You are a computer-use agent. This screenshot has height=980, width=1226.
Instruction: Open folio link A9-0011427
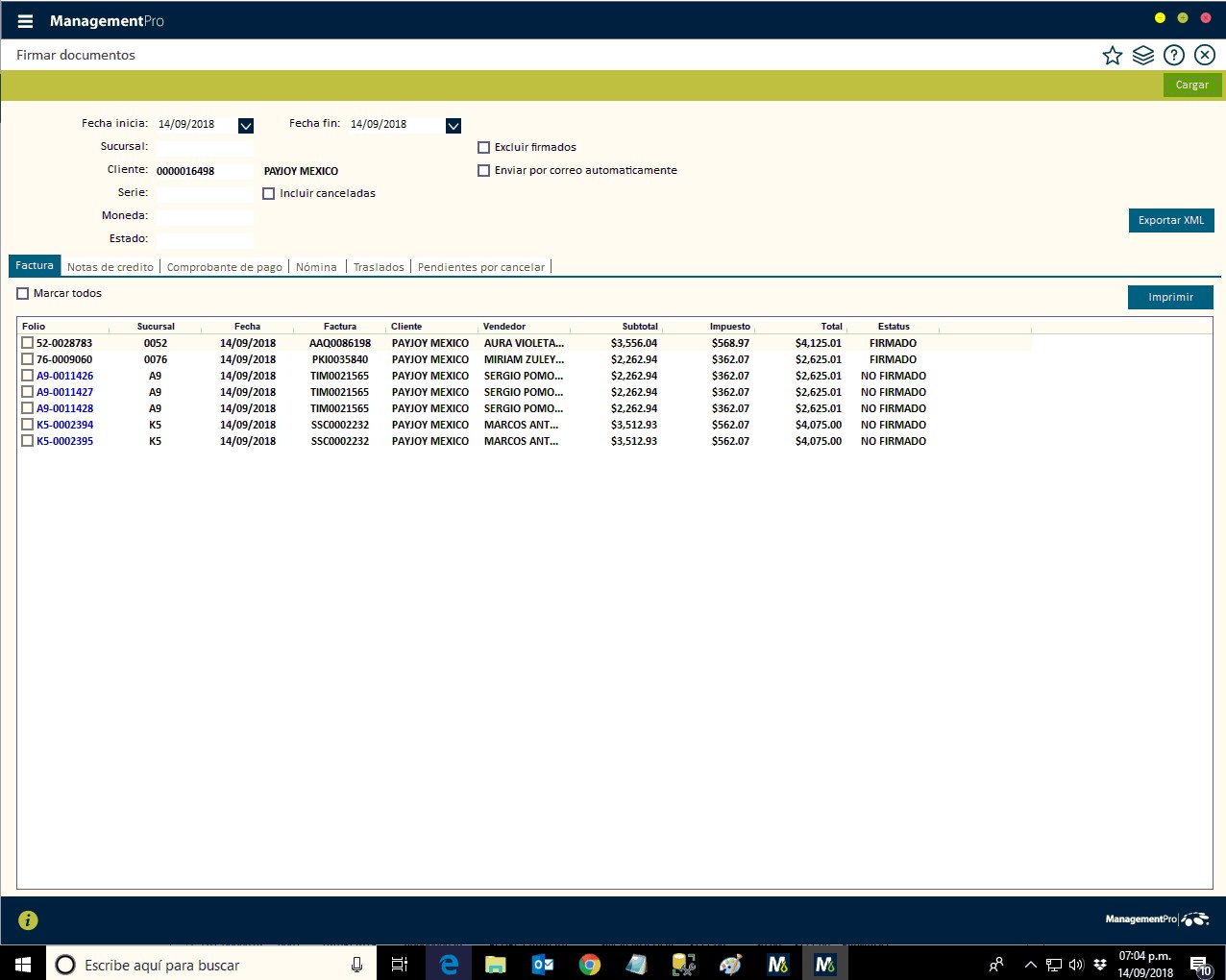[64, 392]
